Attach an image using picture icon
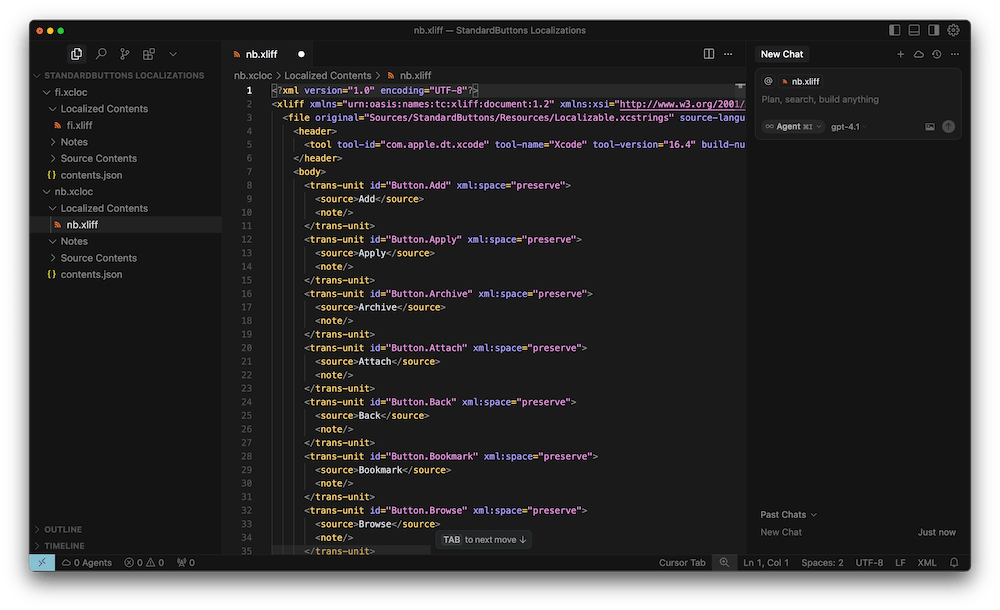Image resolution: width=1000 pixels, height=610 pixels. coord(930,126)
